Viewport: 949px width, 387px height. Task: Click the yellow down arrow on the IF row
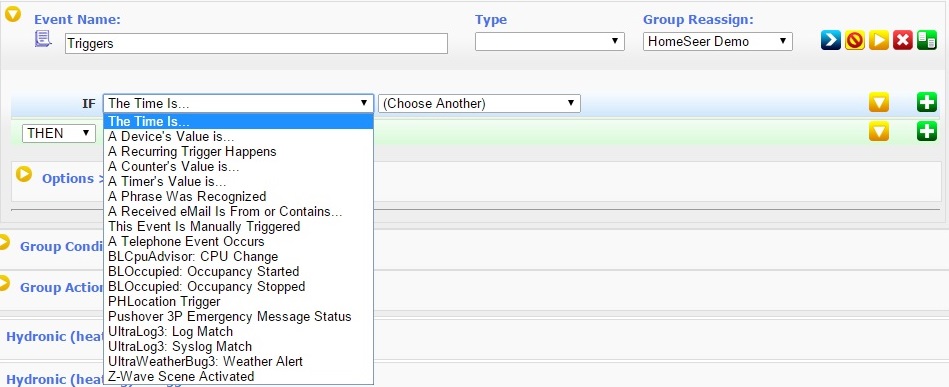pyautogui.click(x=879, y=102)
